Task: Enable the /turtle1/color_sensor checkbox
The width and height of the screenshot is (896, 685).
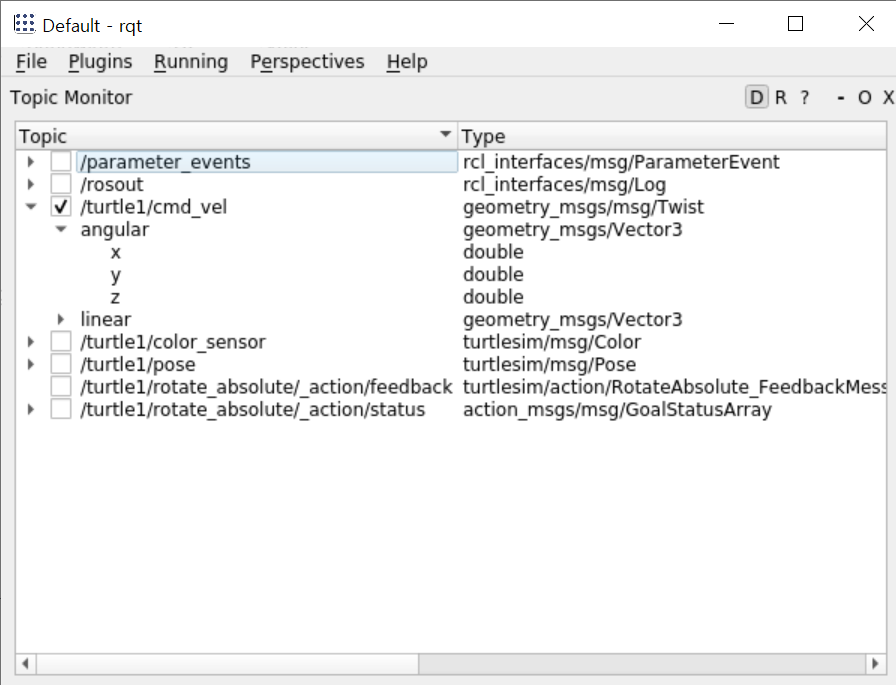Action: (61, 342)
